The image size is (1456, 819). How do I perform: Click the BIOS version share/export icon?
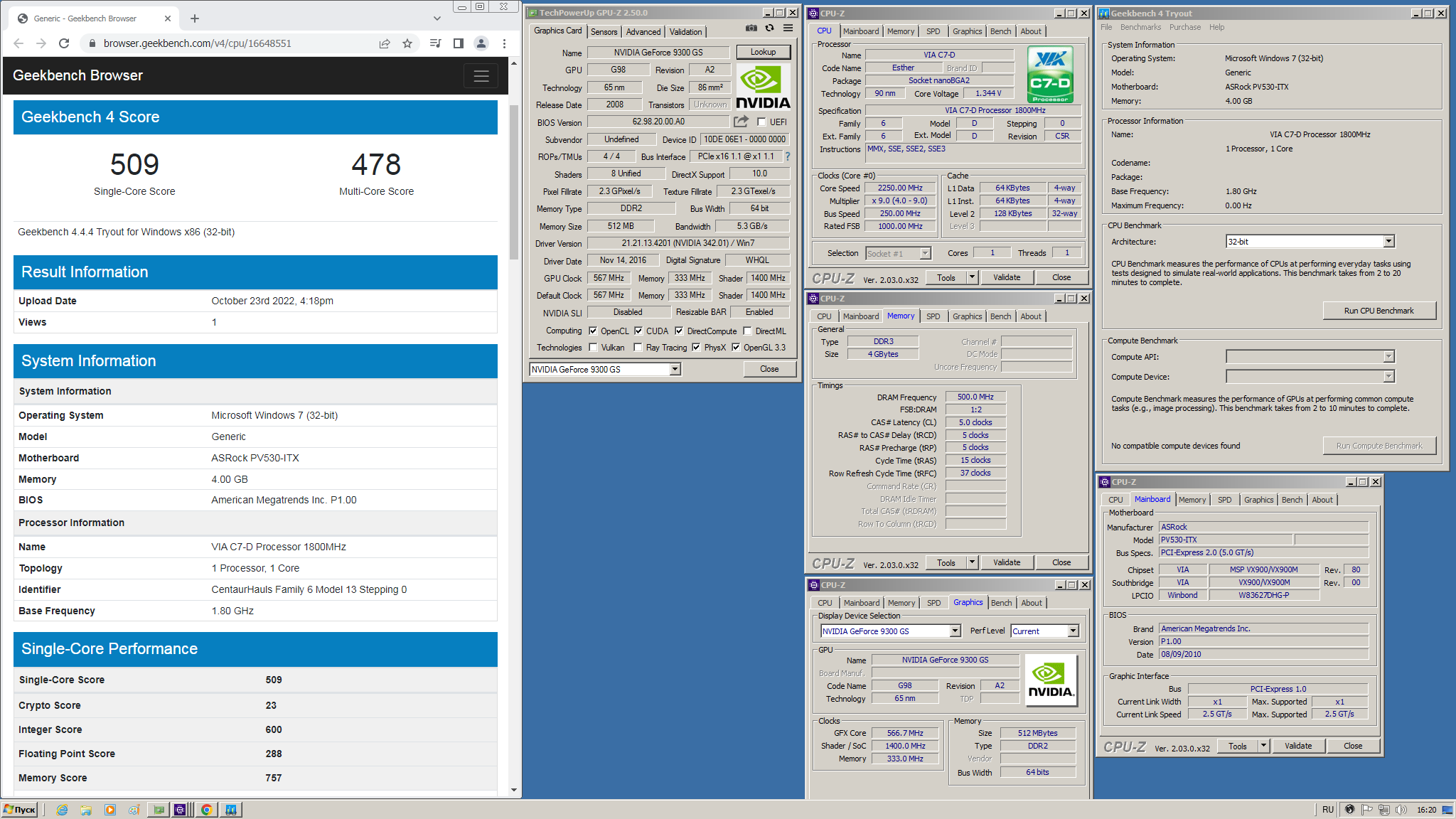tap(742, 122)
